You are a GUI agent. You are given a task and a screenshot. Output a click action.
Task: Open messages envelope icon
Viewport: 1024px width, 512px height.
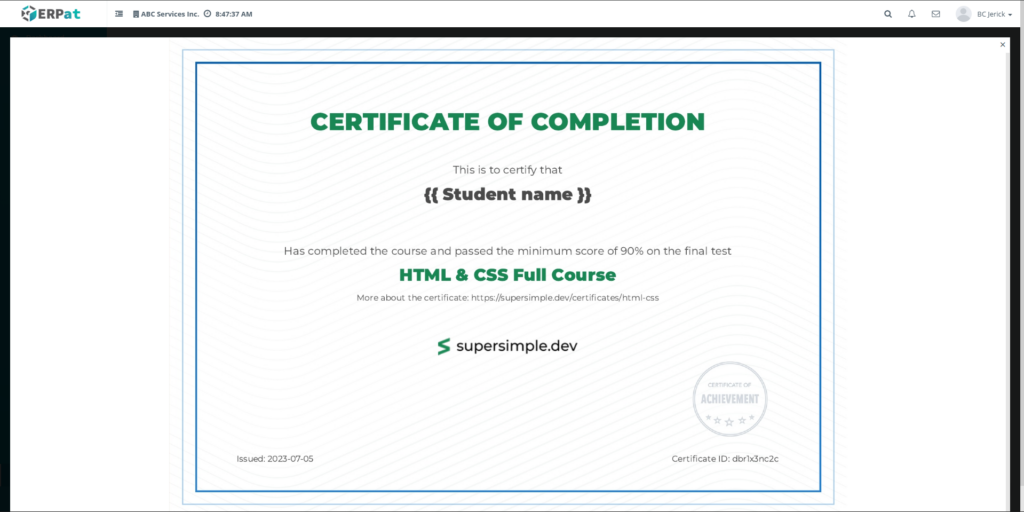936,14
